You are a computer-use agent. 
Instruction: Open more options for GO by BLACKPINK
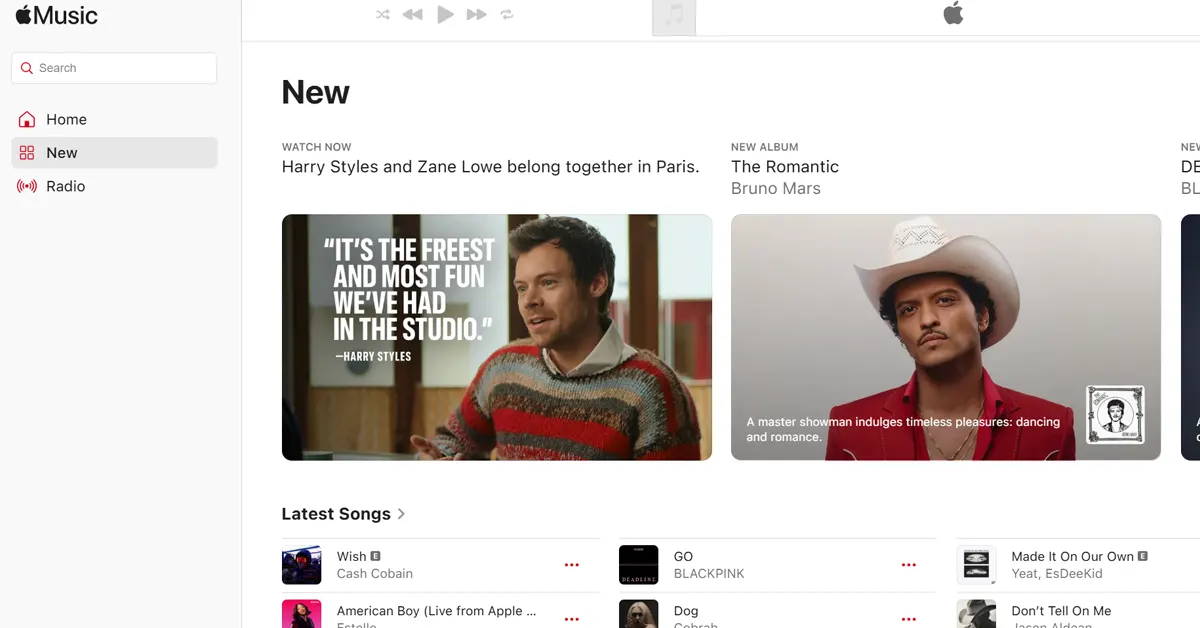pos(908,565)
